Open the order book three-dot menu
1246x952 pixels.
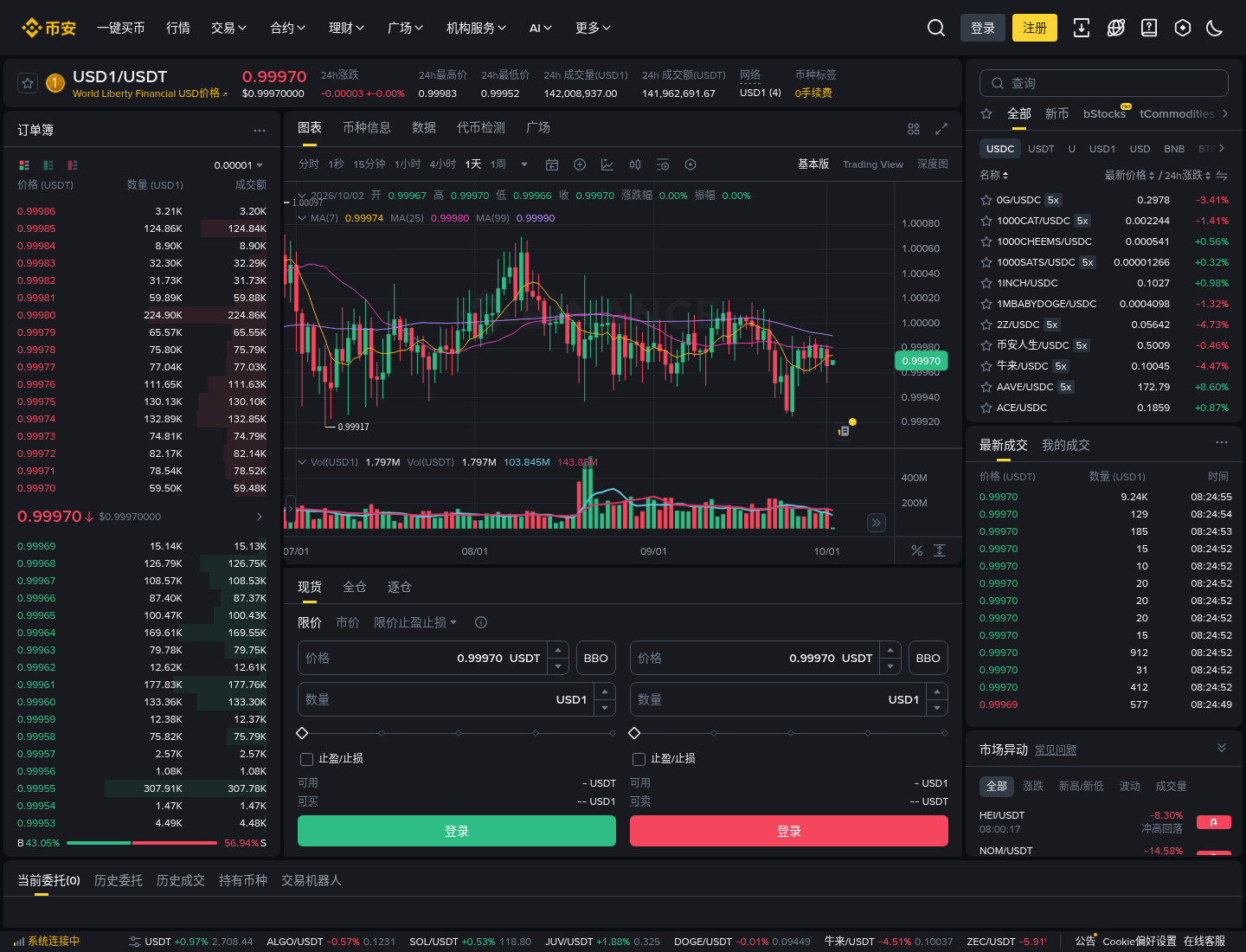(x=260, y=130)
